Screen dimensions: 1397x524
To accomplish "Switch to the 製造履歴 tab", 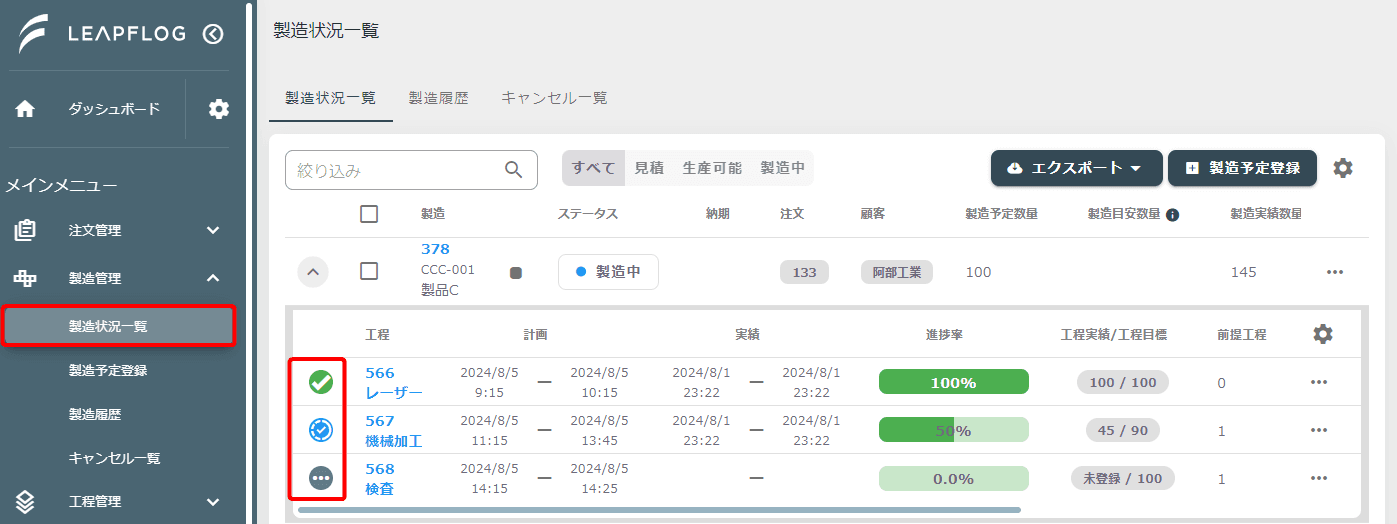I will (438, 98).
